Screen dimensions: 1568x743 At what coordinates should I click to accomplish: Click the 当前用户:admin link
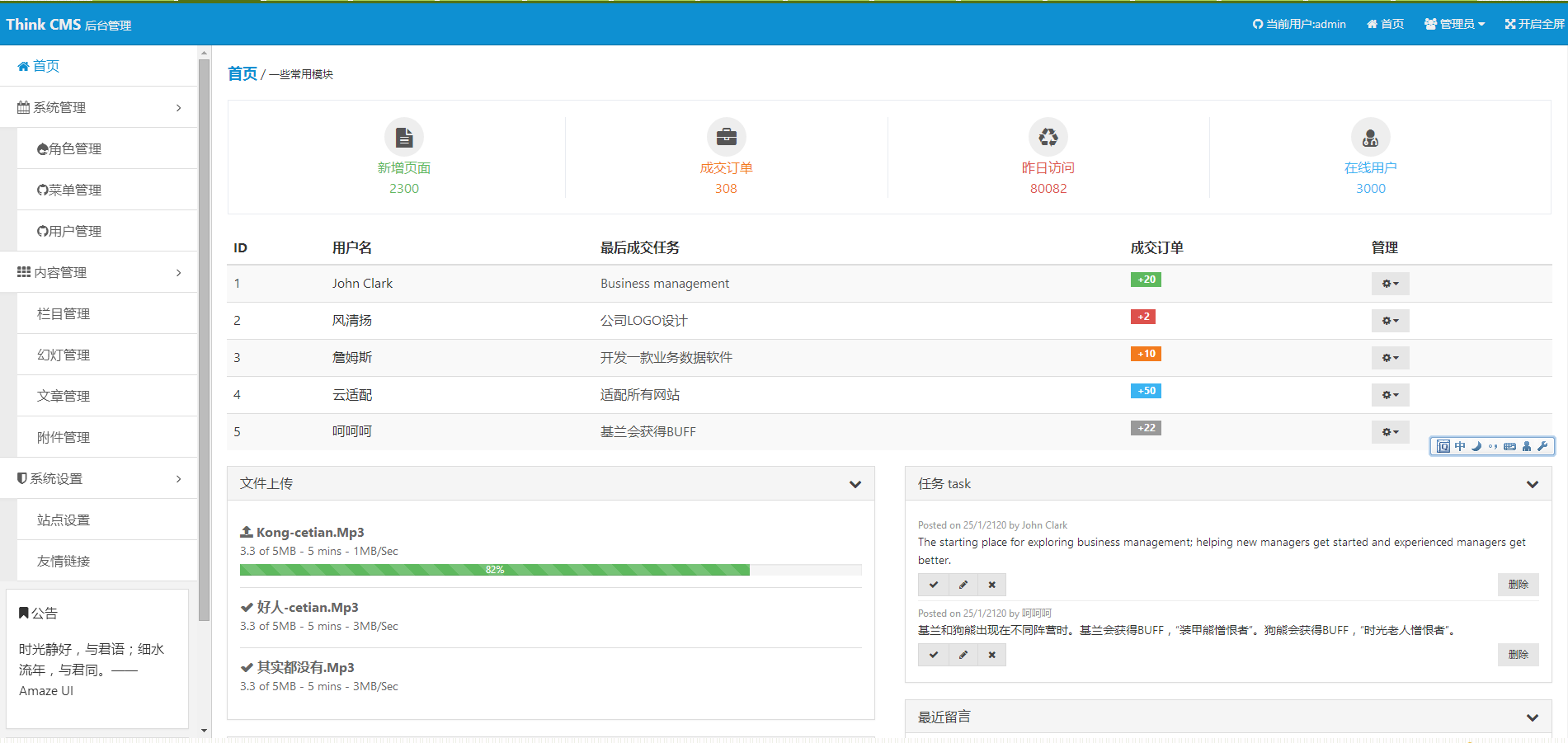pyautogui.click(x=1299, y=24)
